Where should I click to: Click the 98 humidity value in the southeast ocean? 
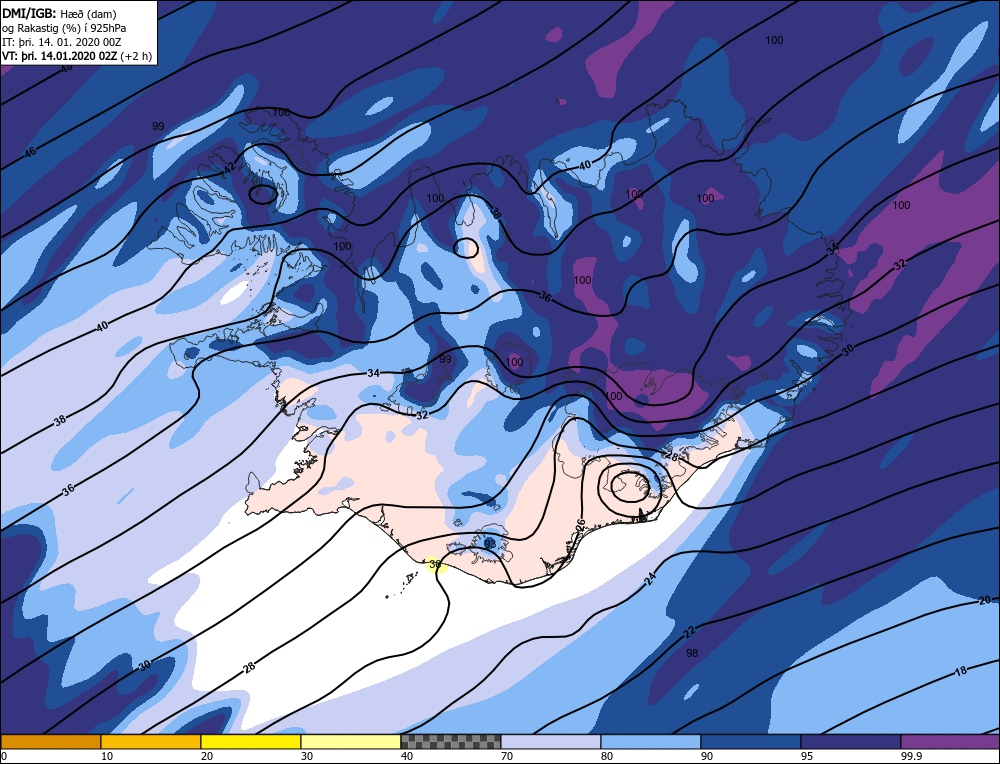[x=692, y=653]
